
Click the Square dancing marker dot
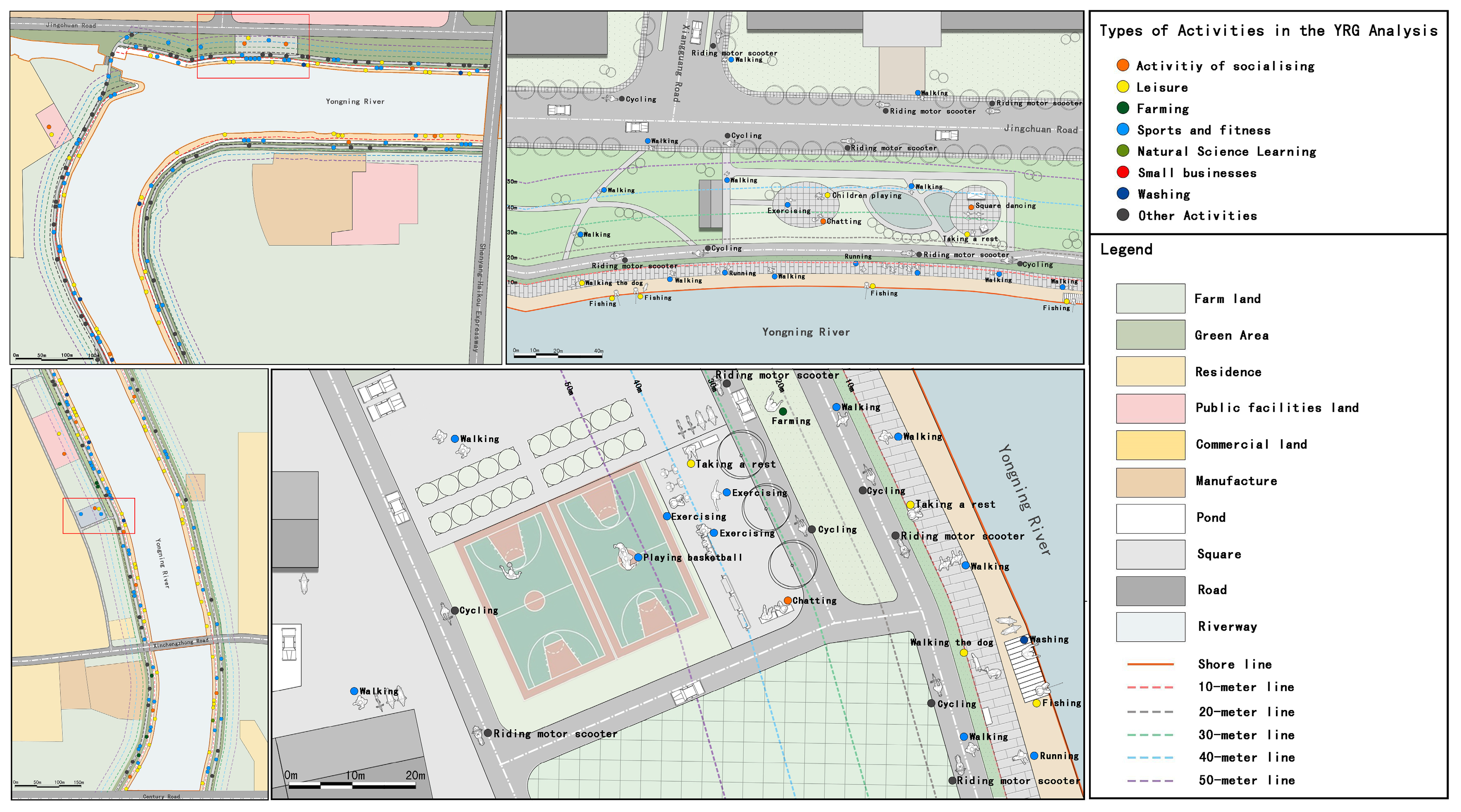971,207
